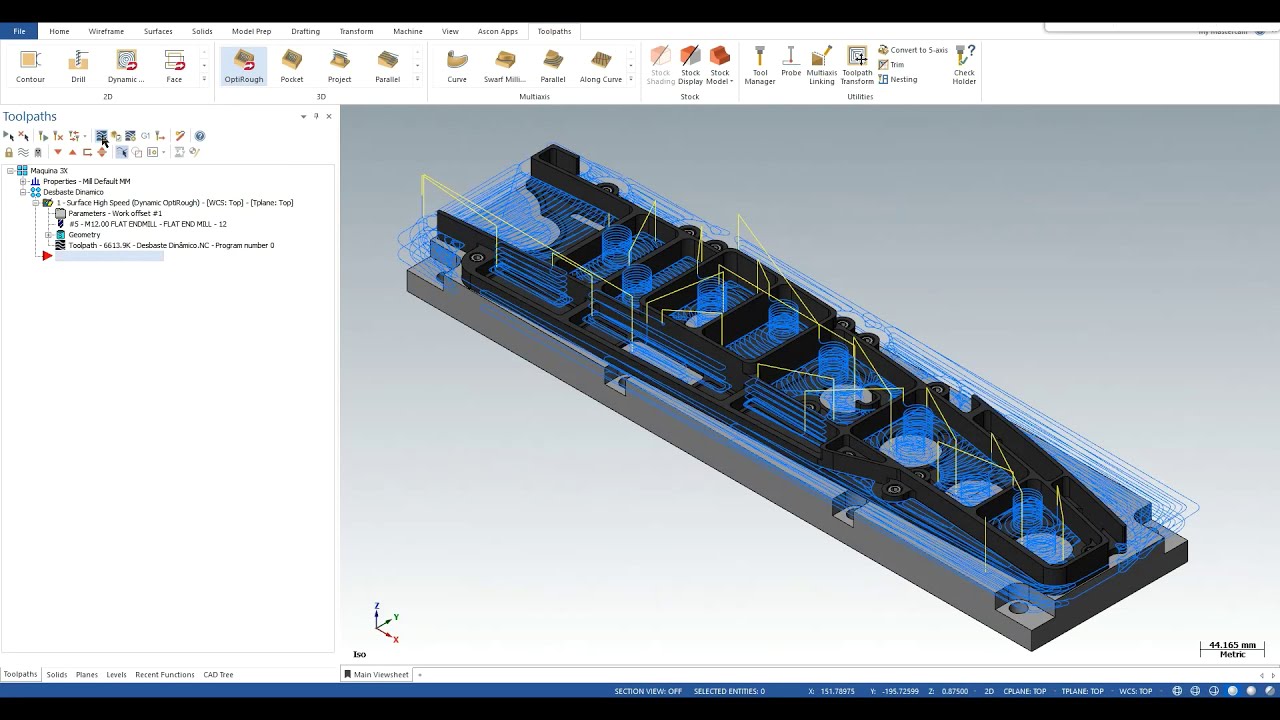Screen dimensions: 1280x720
Task: Open Toolpath Transform utility
Action: click(x=857, y=66)
